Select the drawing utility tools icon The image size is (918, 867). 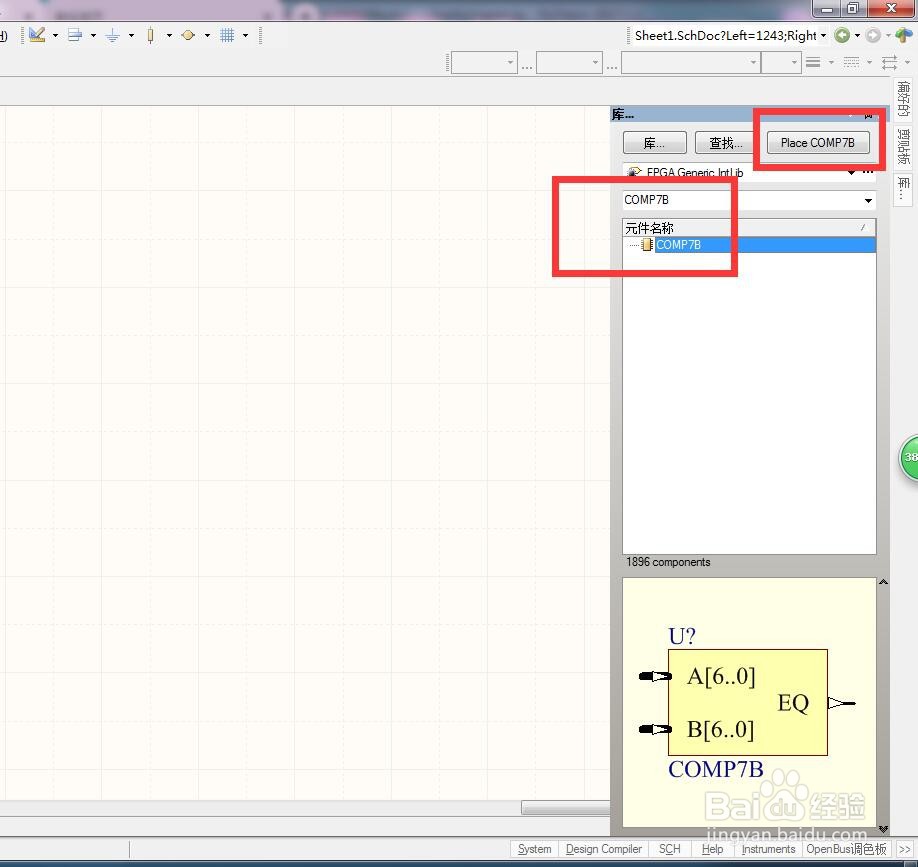click(x=37, y=35)
